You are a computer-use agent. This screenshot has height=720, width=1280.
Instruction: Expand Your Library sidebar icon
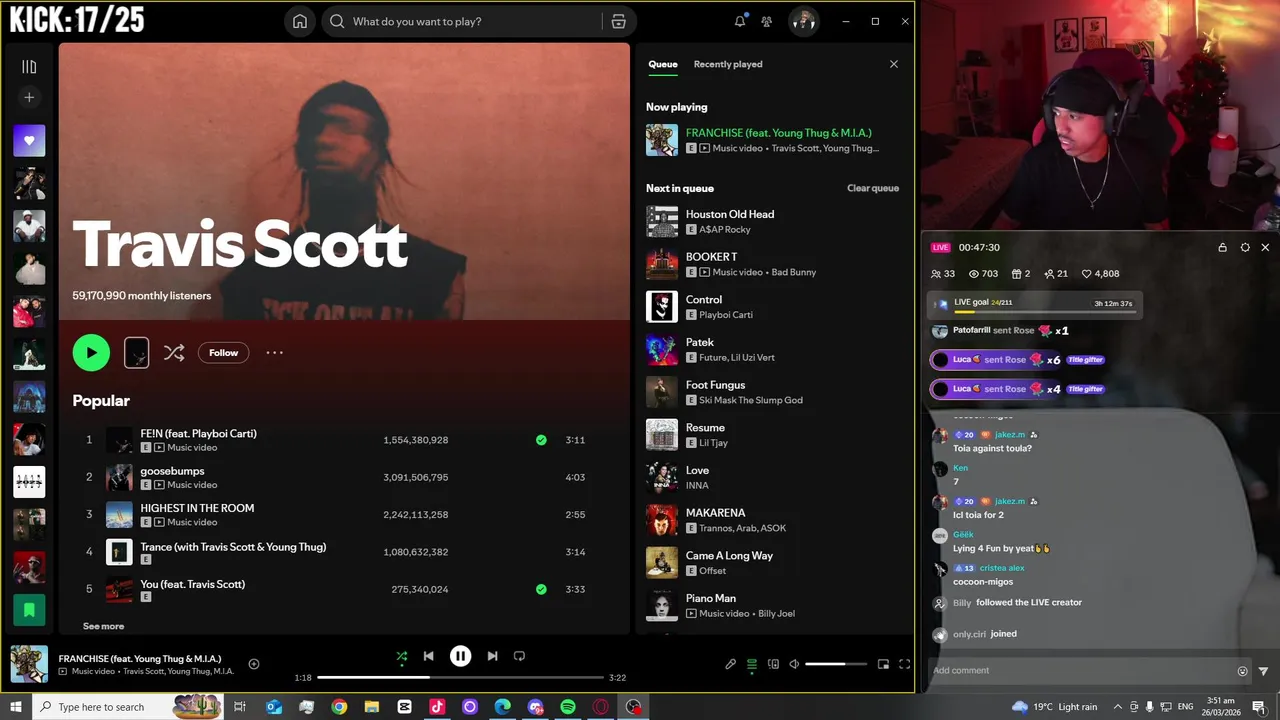[29, 67]
